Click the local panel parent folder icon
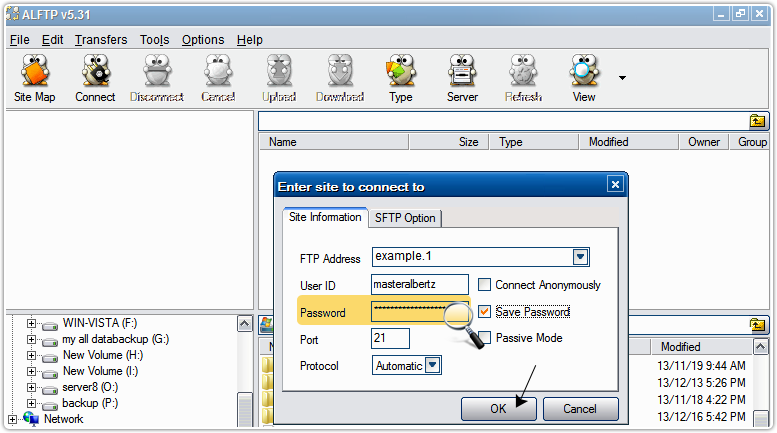This screenshot has width=777, height=433. click(x=757, y=325)
